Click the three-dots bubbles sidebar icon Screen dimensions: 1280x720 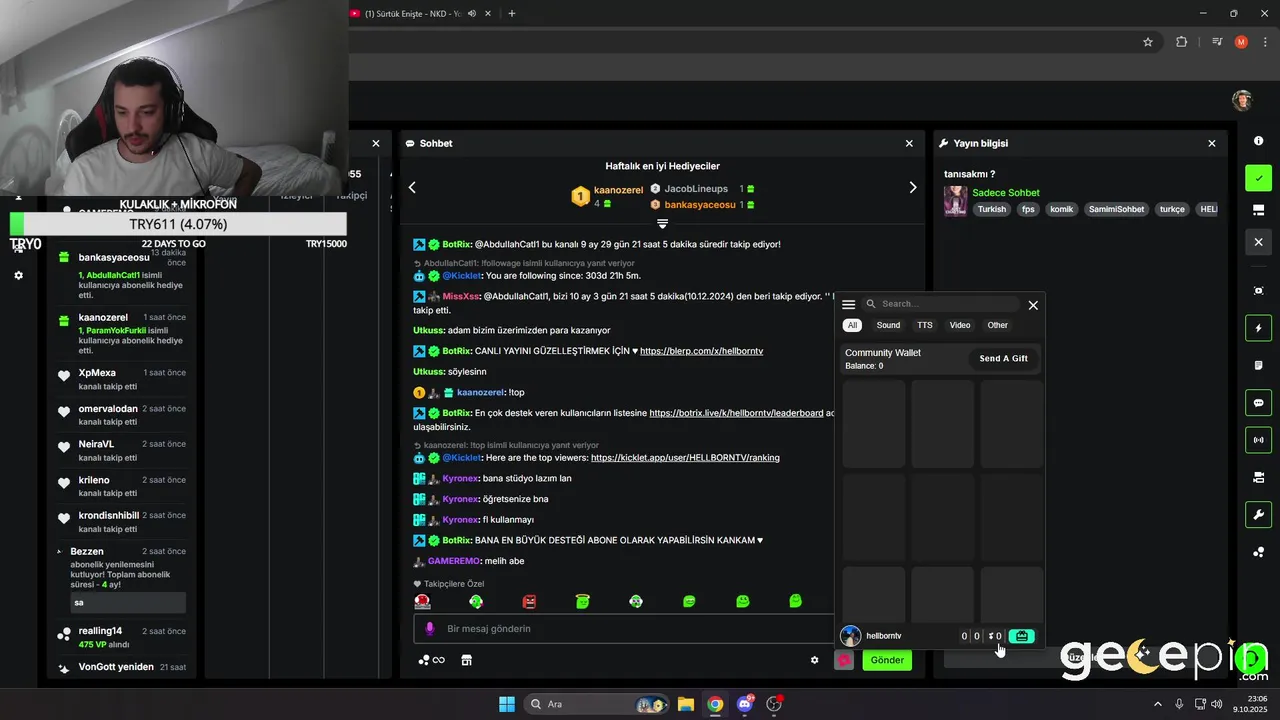(1258, 552)
